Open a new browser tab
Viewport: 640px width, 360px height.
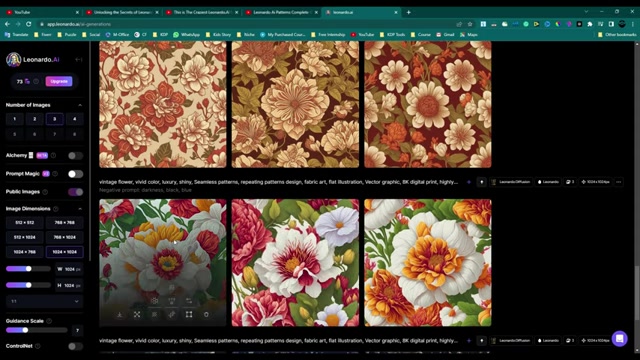(x=408, y=12)
